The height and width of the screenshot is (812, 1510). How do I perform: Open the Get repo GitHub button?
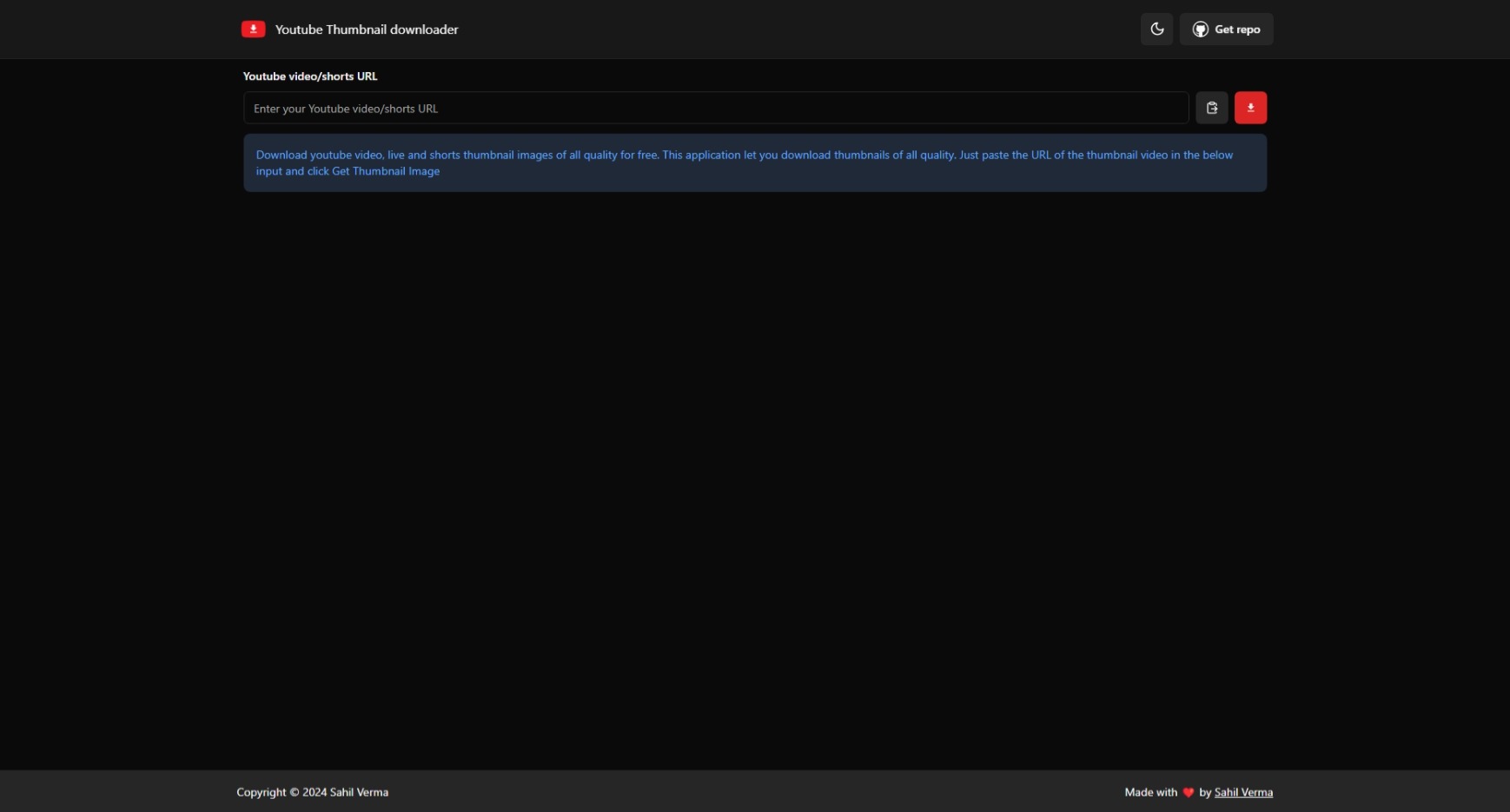point(1226,30)
